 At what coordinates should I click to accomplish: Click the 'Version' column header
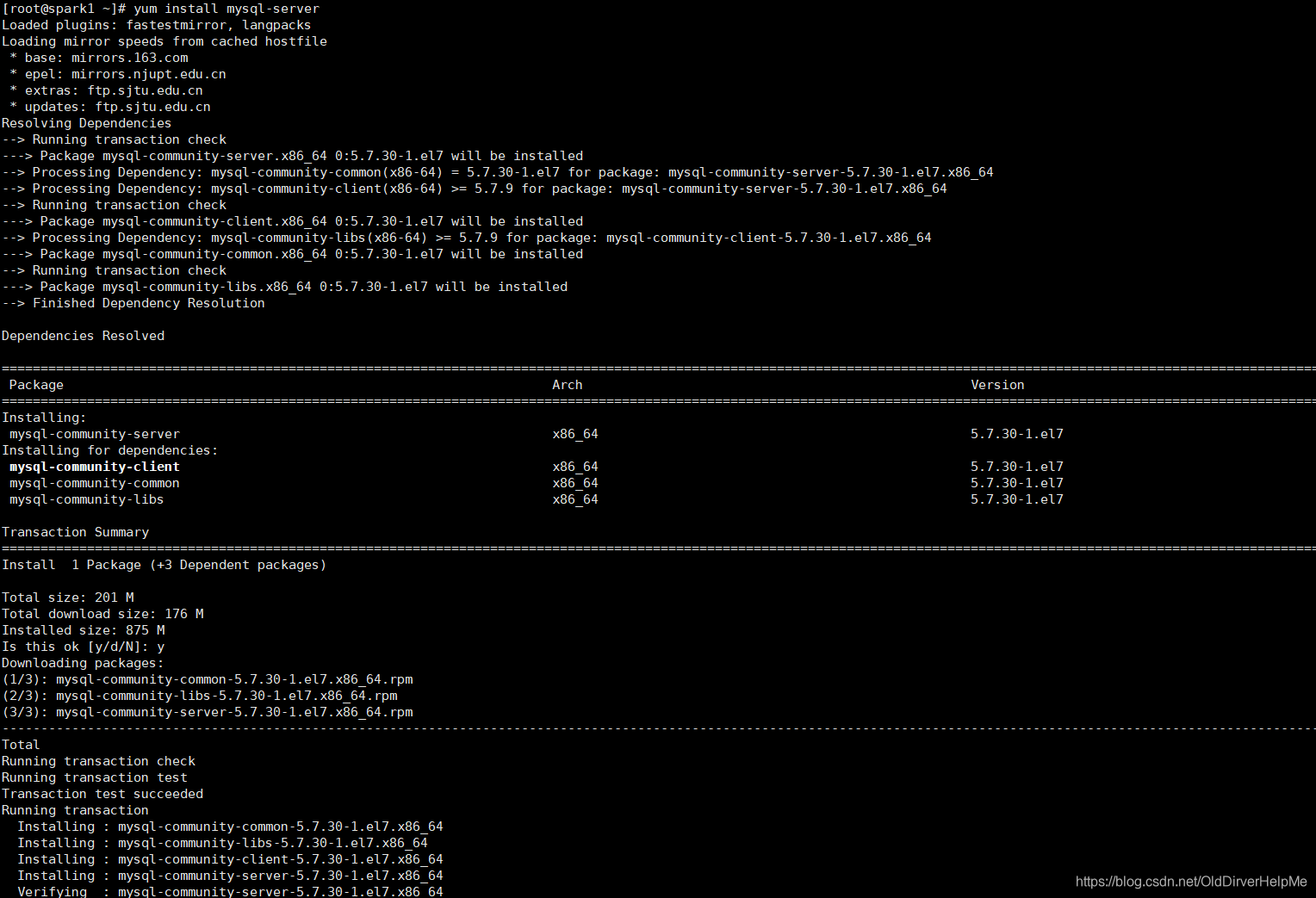coord(997,385)
